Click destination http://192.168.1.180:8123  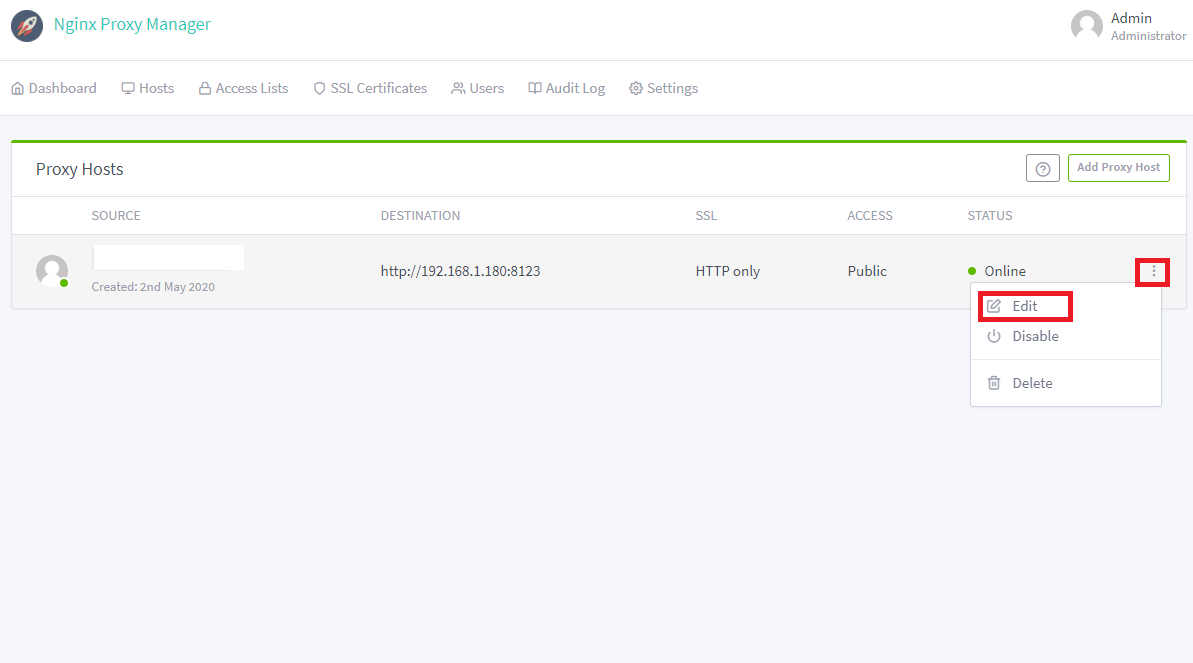(x=460, y=271)
